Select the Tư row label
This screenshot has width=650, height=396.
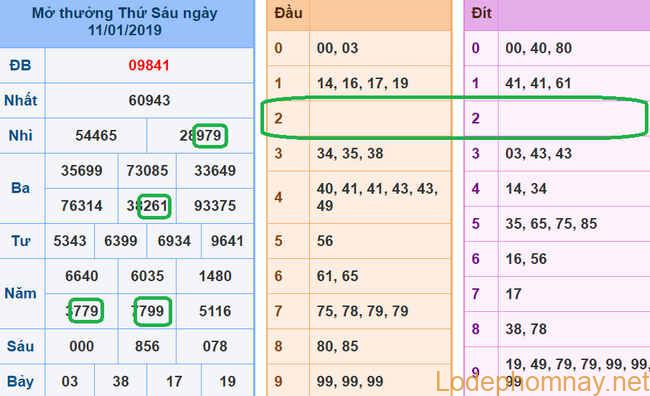(20, 241)
